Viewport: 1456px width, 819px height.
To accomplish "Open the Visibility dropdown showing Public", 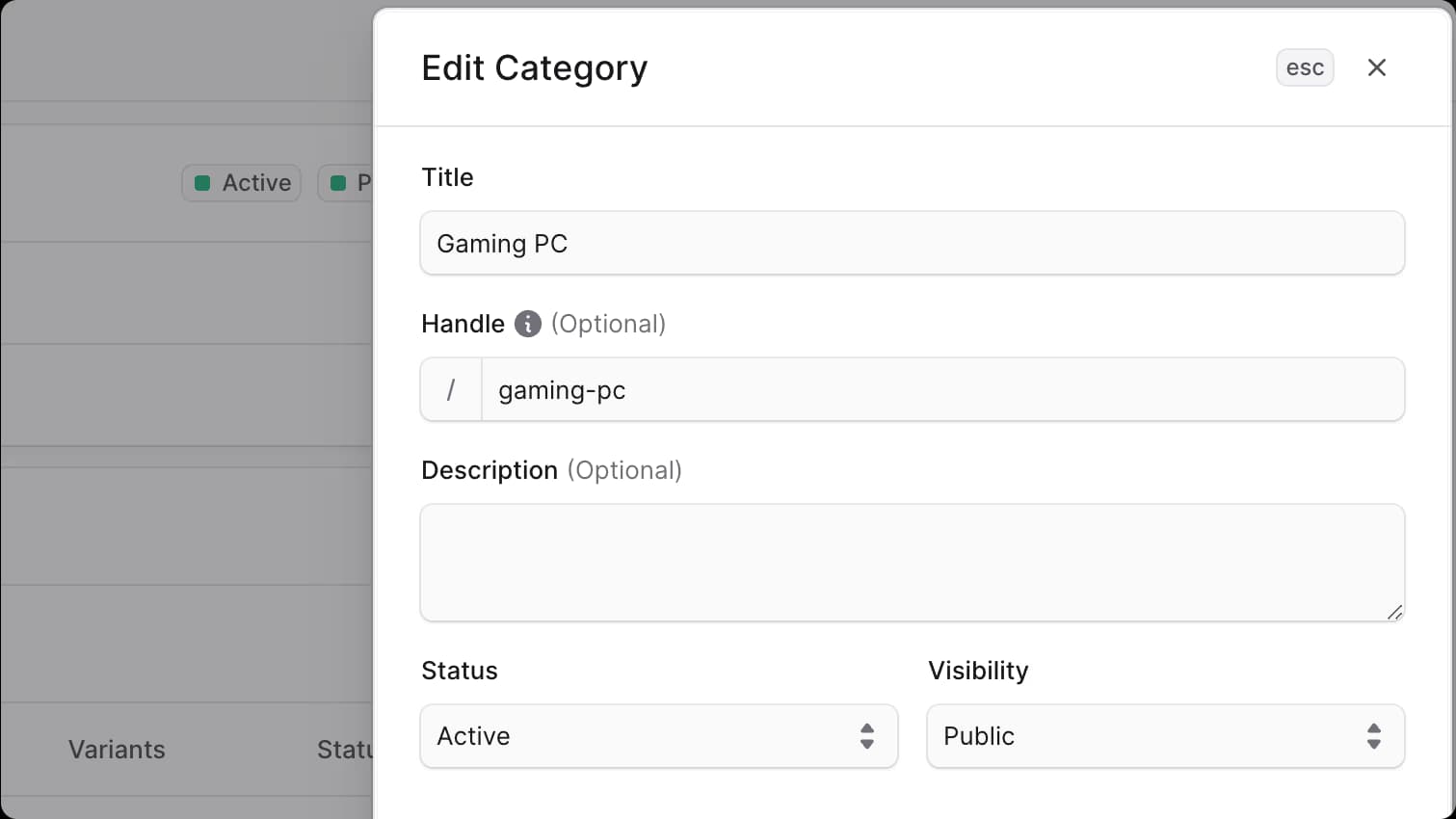I will point(1165,736).
